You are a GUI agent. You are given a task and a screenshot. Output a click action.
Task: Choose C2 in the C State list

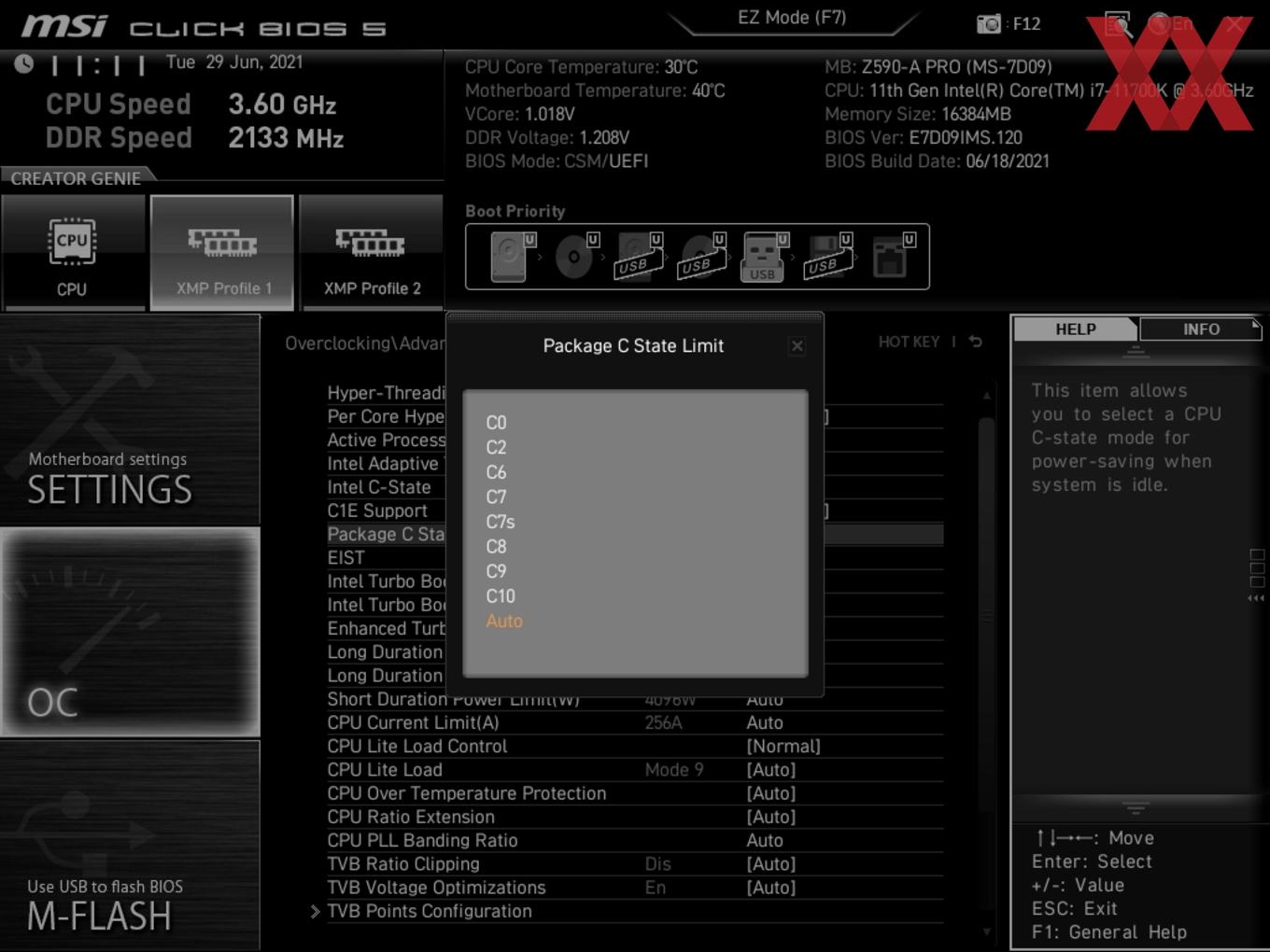click(x=496, y=448)
